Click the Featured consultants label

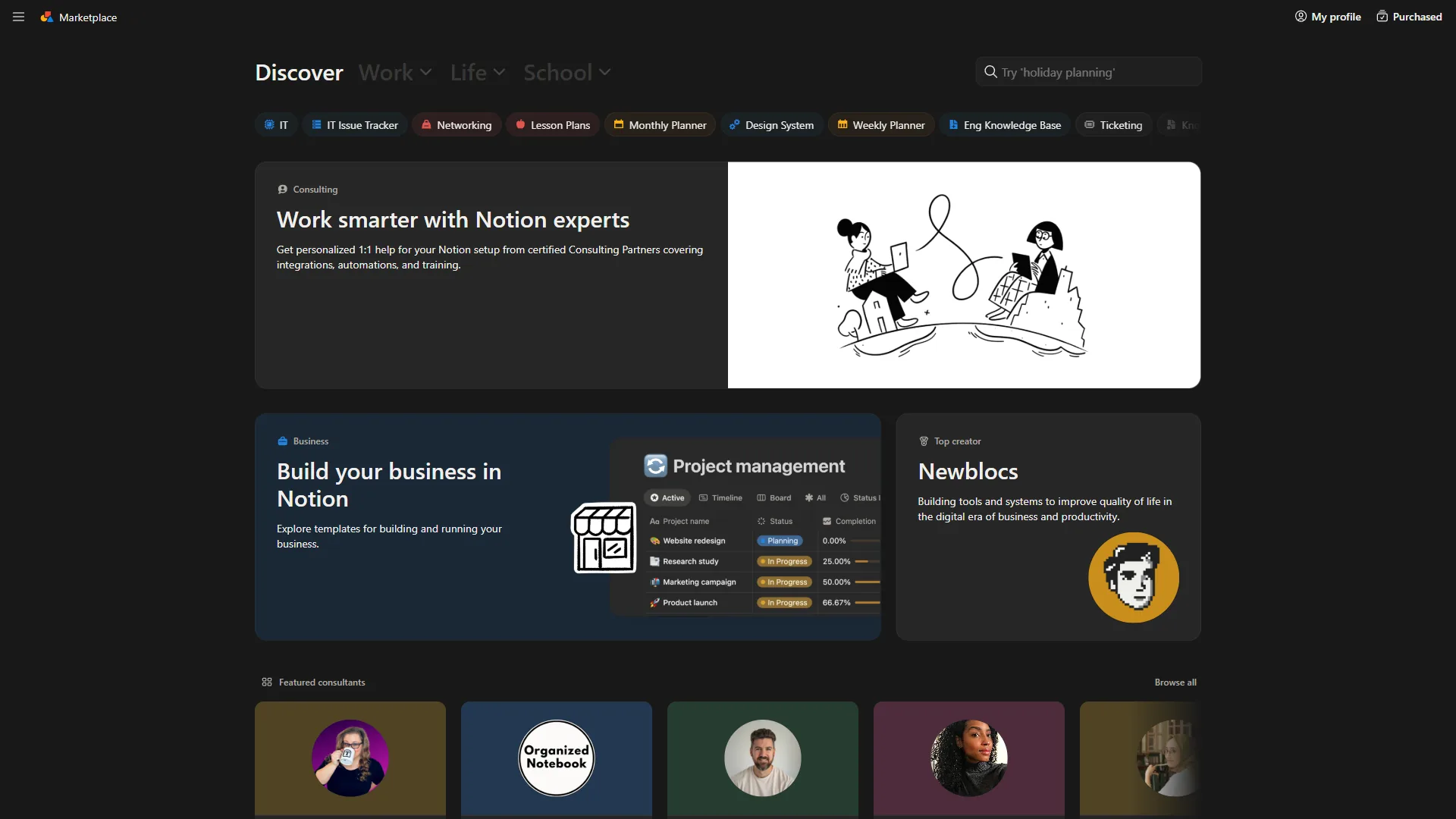(x=322, y=682)
